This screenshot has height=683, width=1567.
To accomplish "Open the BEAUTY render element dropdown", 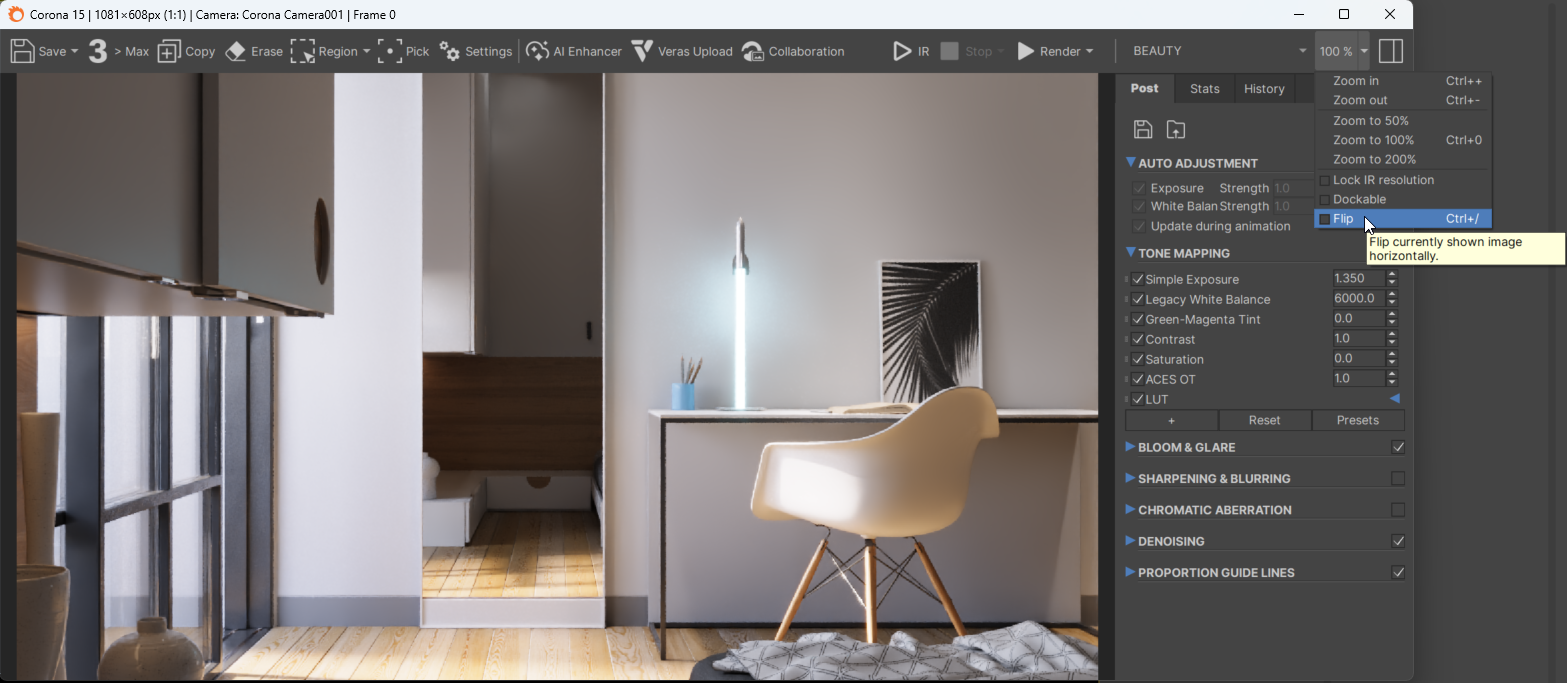I will coord(1219,51).
